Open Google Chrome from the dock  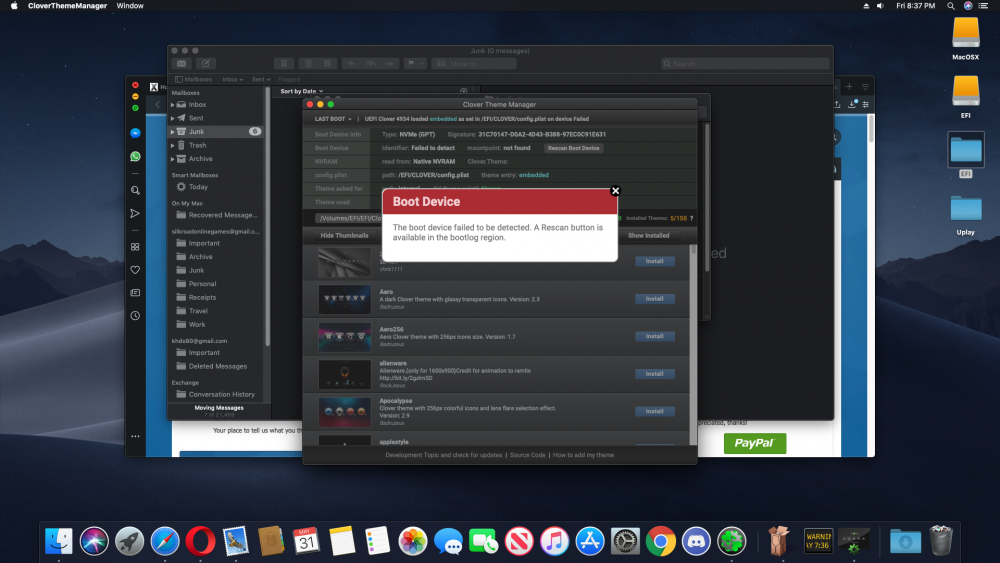(x=661, y=541)
